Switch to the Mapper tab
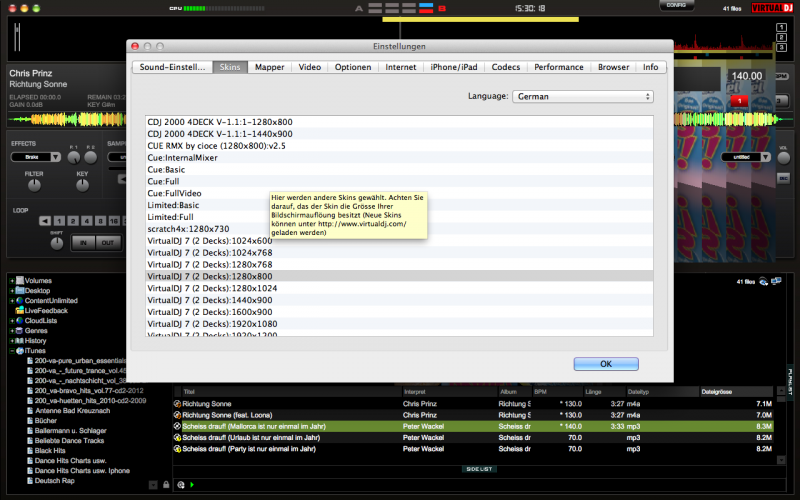Image resolution: width=800 pixels, height=500 pixels. click(x=268, y=67)
